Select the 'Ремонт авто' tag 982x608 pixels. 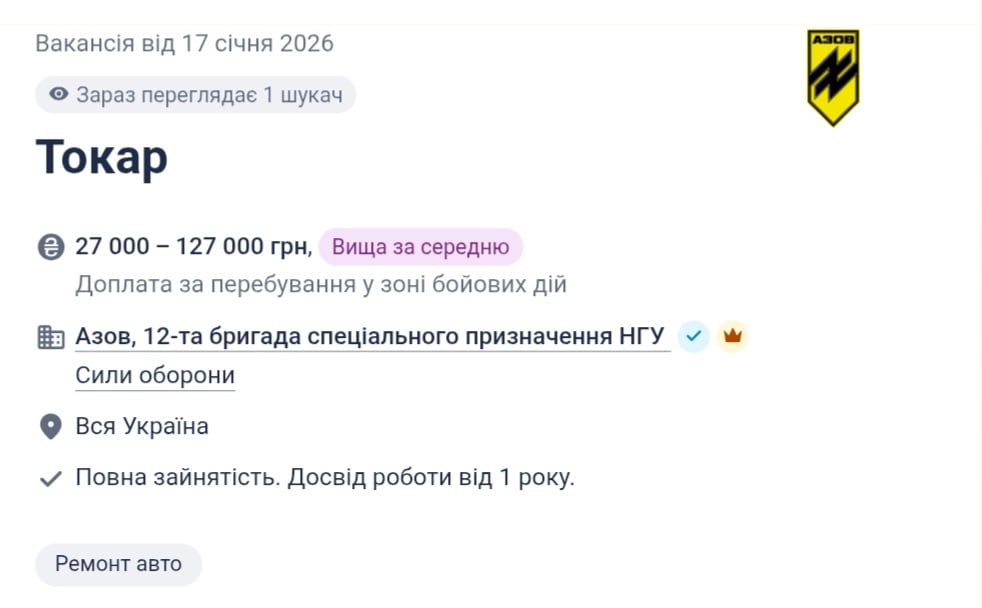117,564
